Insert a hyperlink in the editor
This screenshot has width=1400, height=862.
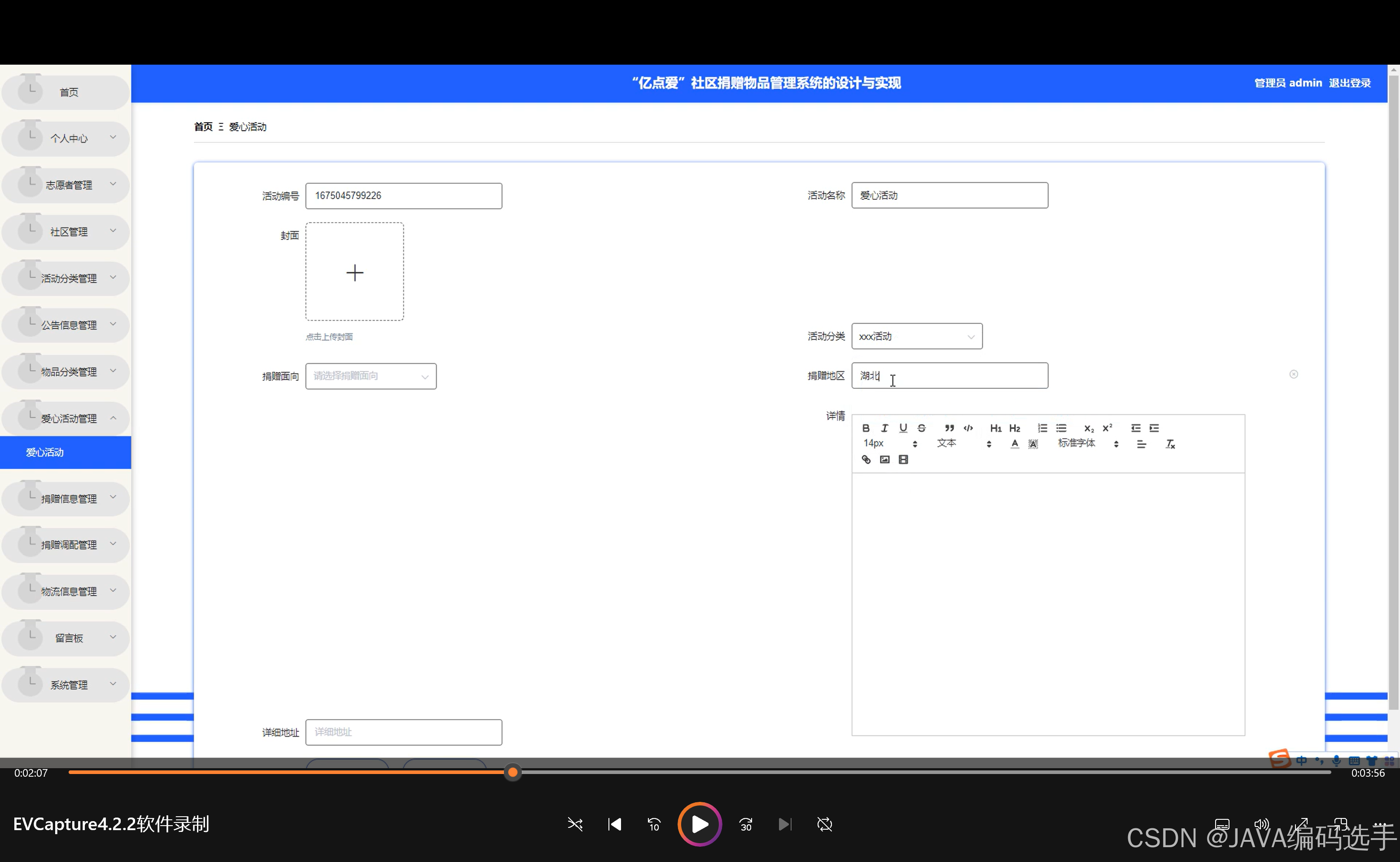tap(866, 459)
